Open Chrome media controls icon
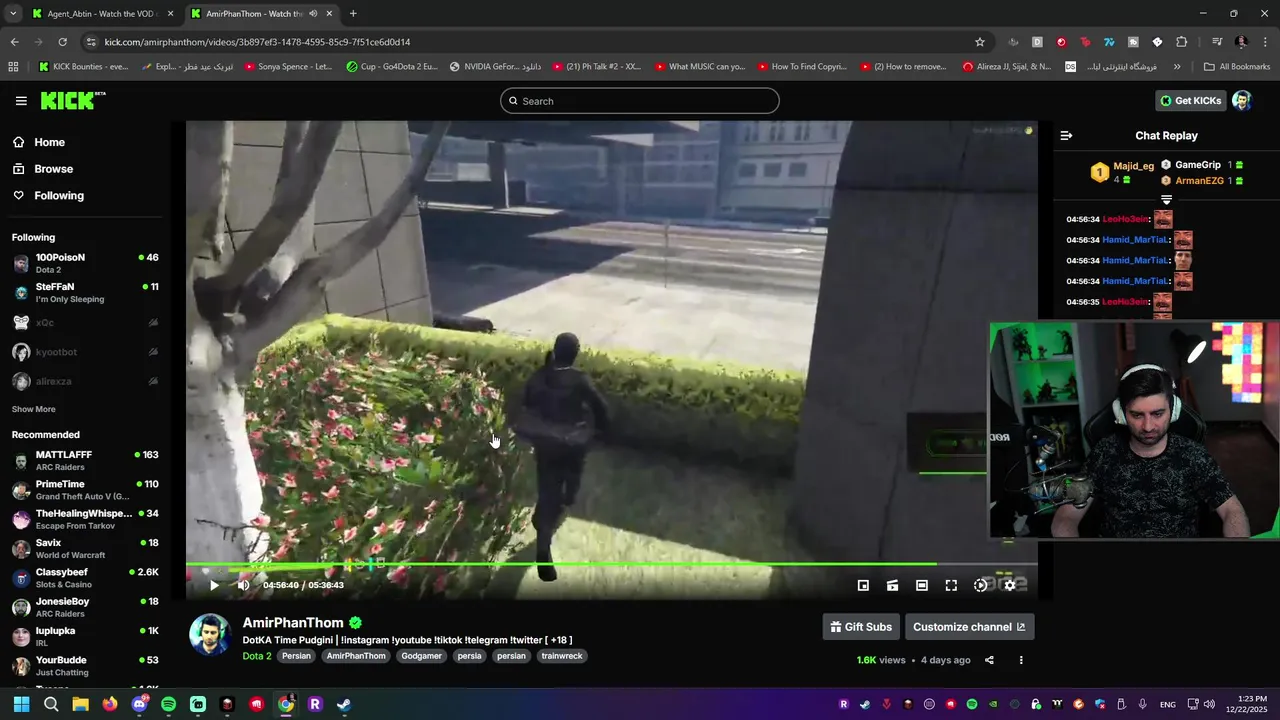 [x=1217, y=42]
